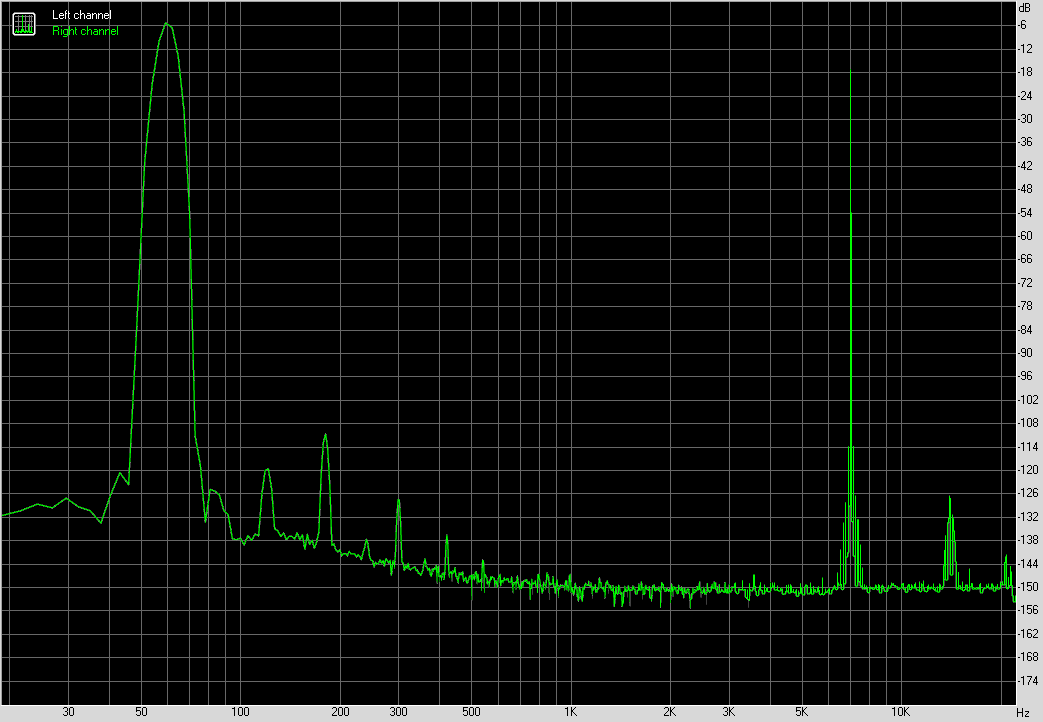Click the 10K frequency axis label

[901, 712]
